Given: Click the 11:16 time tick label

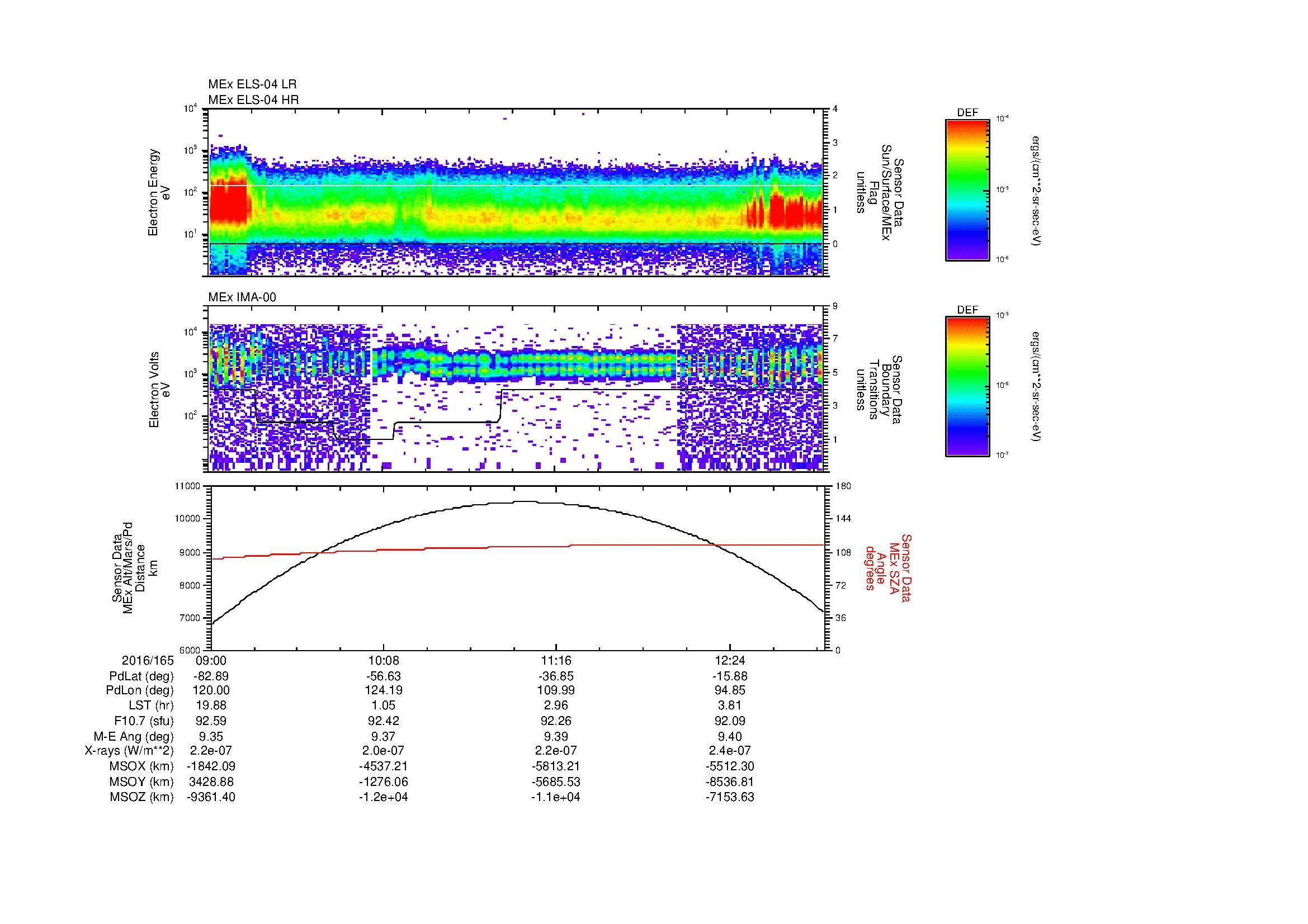Looking at the screenshot, I should (556, 660).
